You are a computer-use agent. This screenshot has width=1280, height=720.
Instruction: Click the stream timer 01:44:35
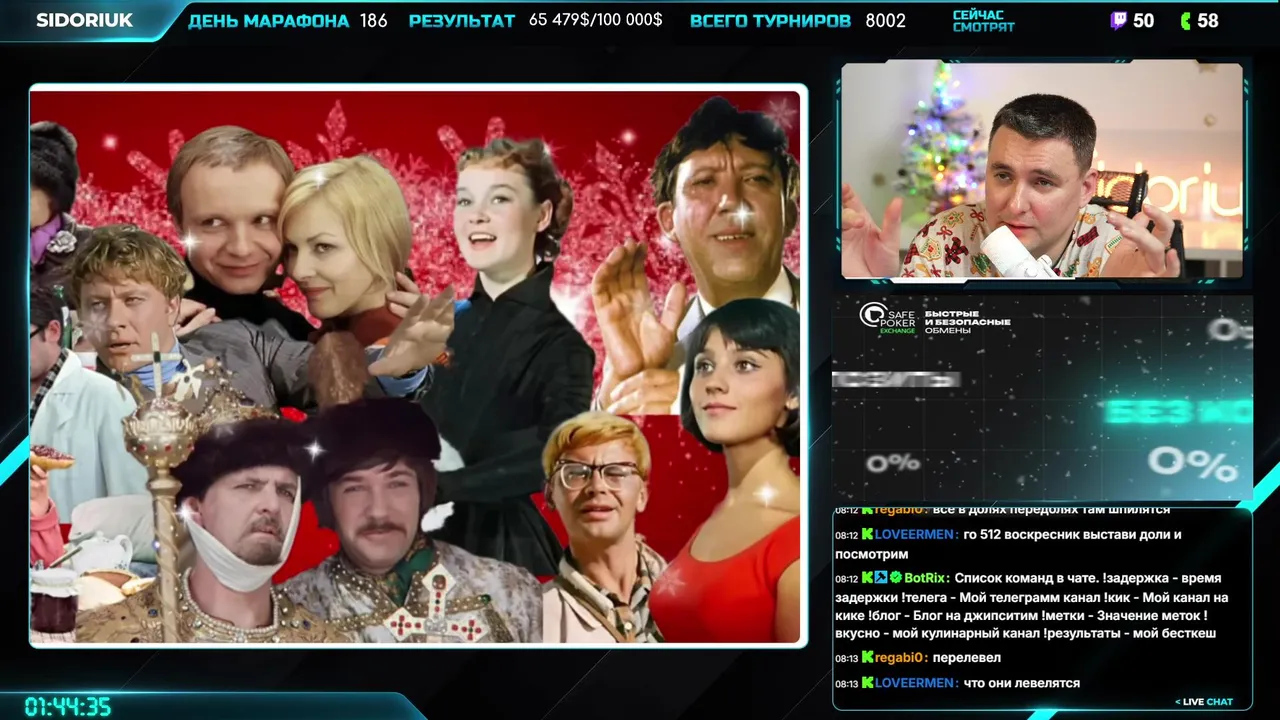click(68, 707)
